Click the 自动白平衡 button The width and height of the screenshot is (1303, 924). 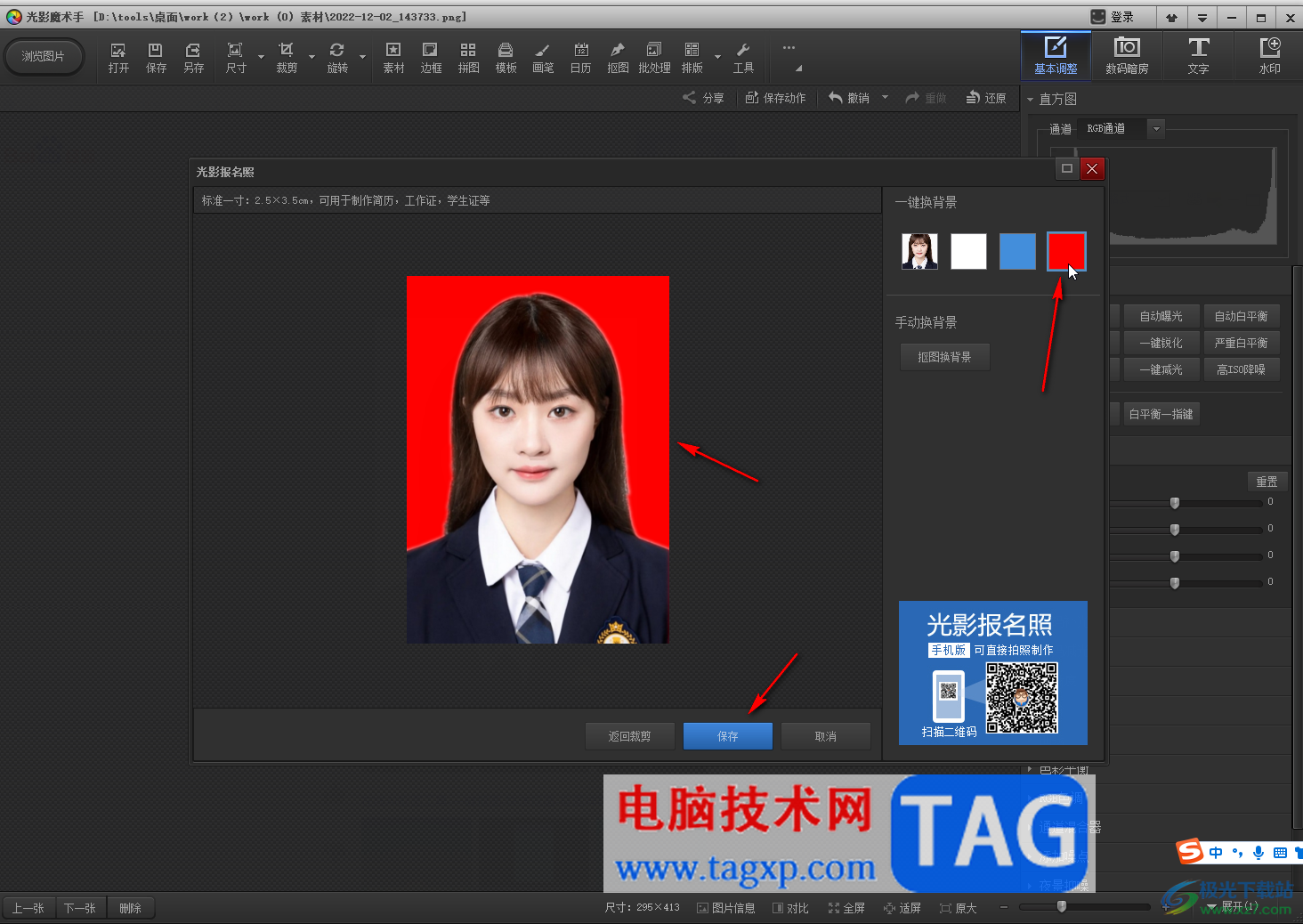click(1241, 316)
